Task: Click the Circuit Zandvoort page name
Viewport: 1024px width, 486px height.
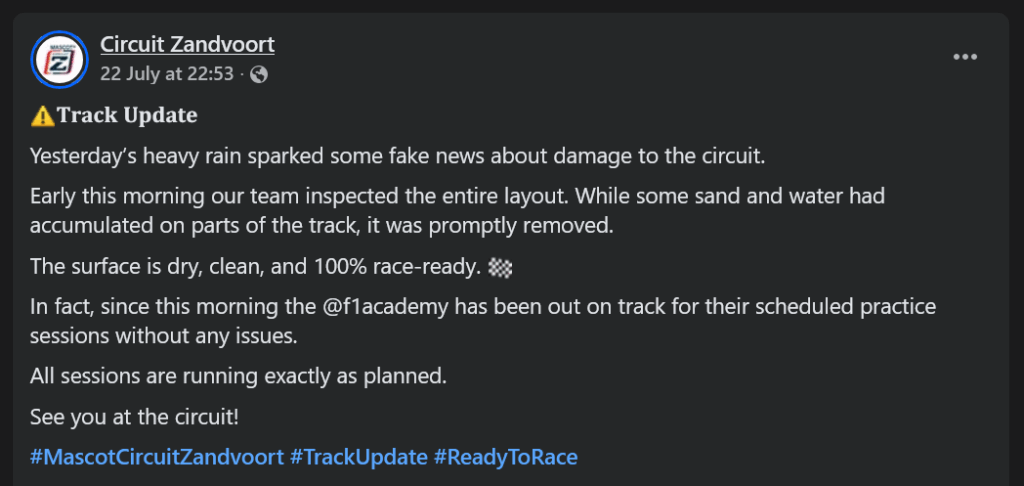Action: (x=187, y=44)
